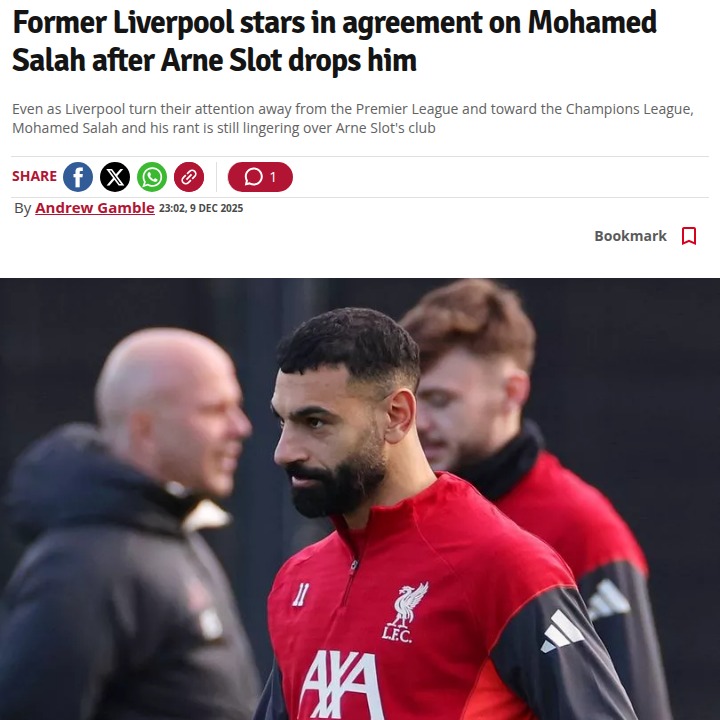Click the red SHARE label
Viewport: 720px width, 720px height.
click(x=34, y=176)
